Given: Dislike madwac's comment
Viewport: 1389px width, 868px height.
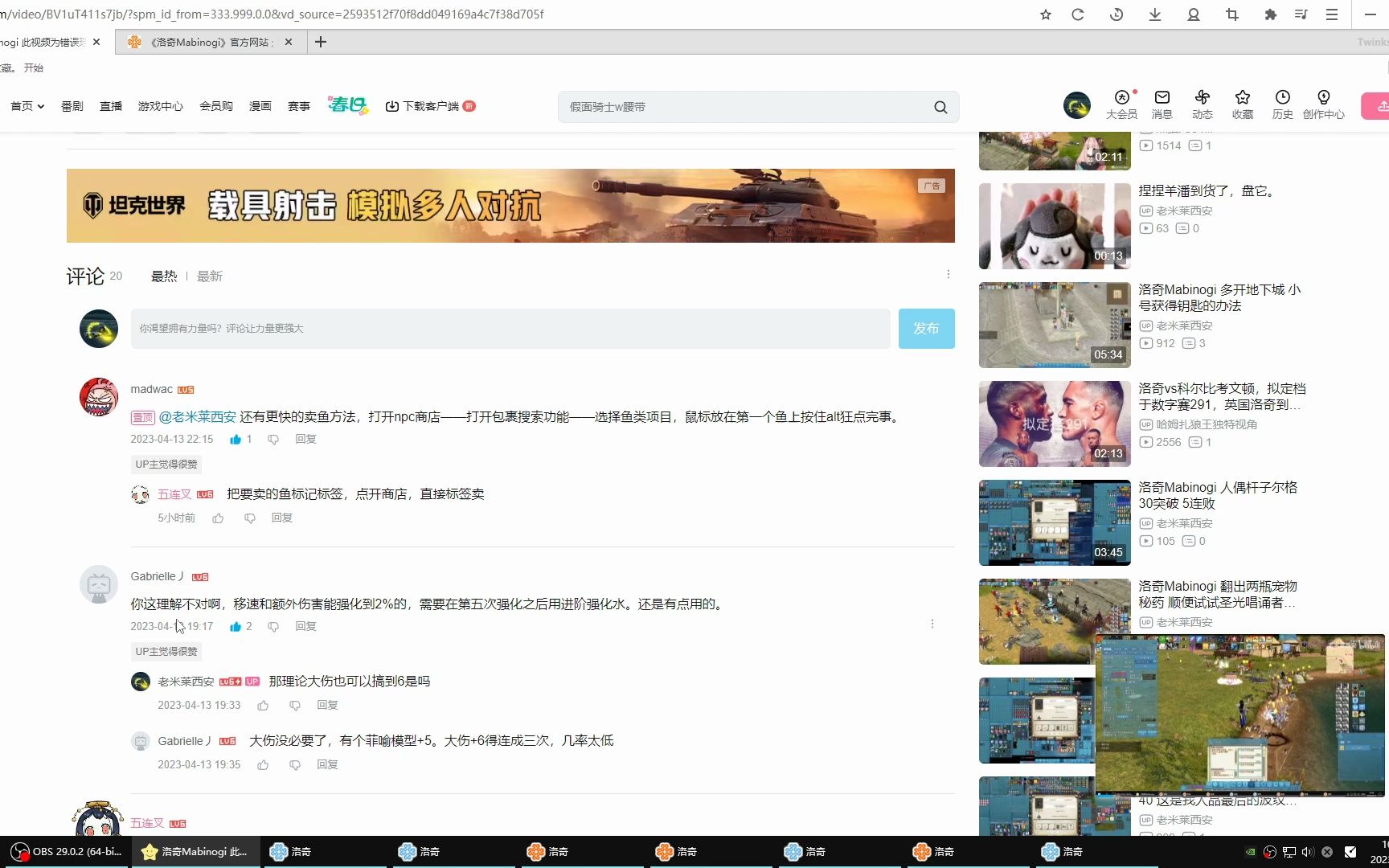Looking at the screenshot, I should pos(273,440).
